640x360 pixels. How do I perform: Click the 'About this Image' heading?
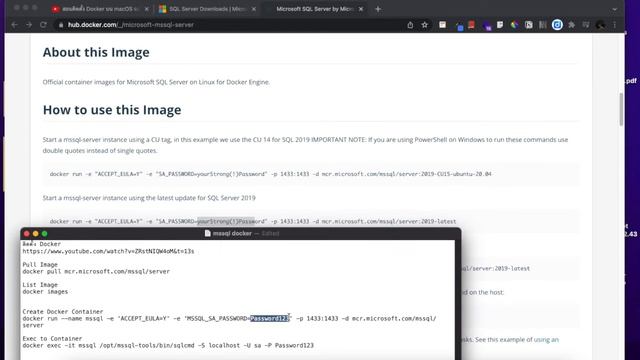[96, 52]
